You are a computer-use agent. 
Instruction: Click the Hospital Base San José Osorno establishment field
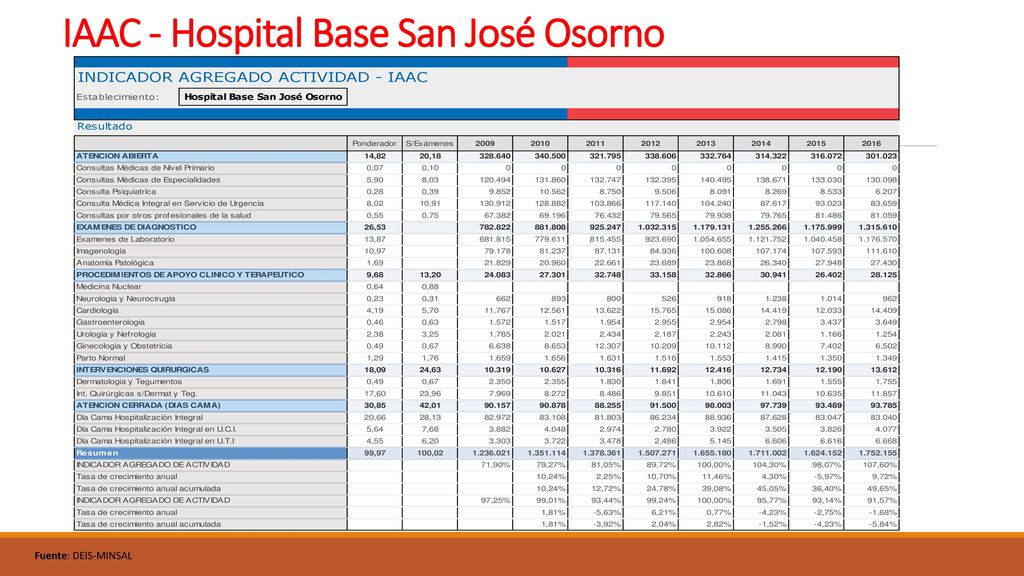263,97
